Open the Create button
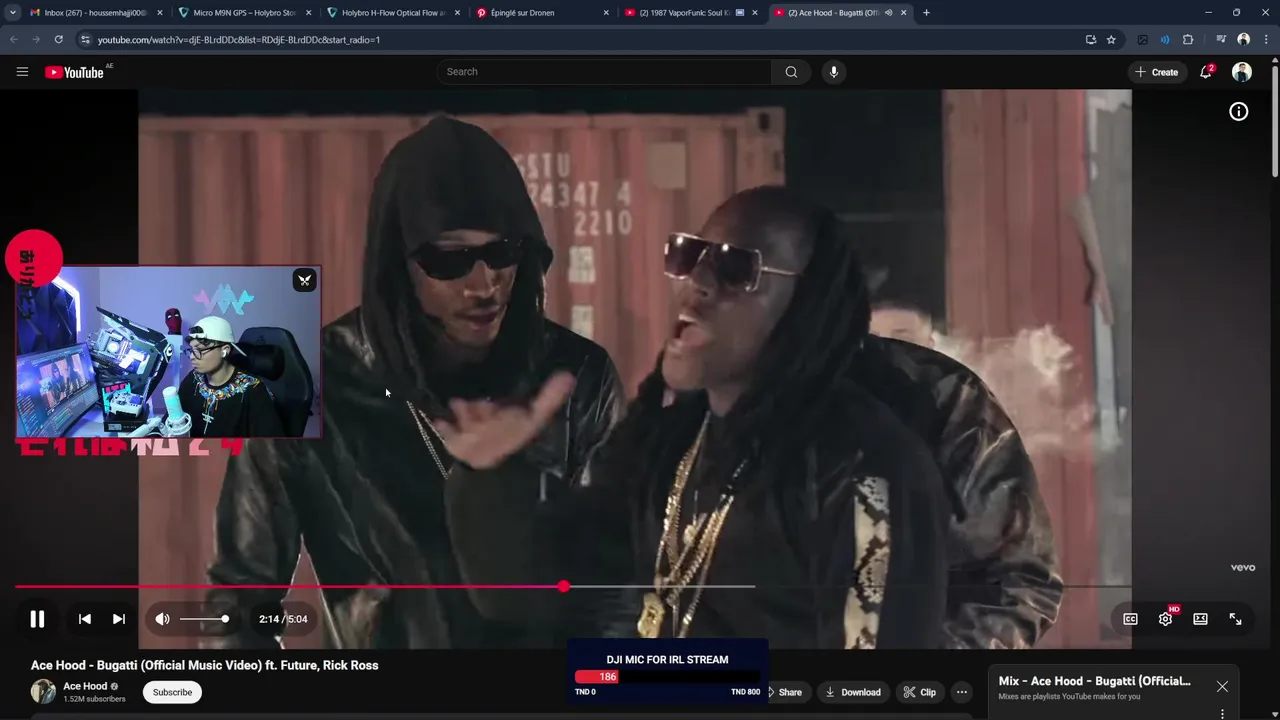 pyautogui.click(x=1157, y=72)
